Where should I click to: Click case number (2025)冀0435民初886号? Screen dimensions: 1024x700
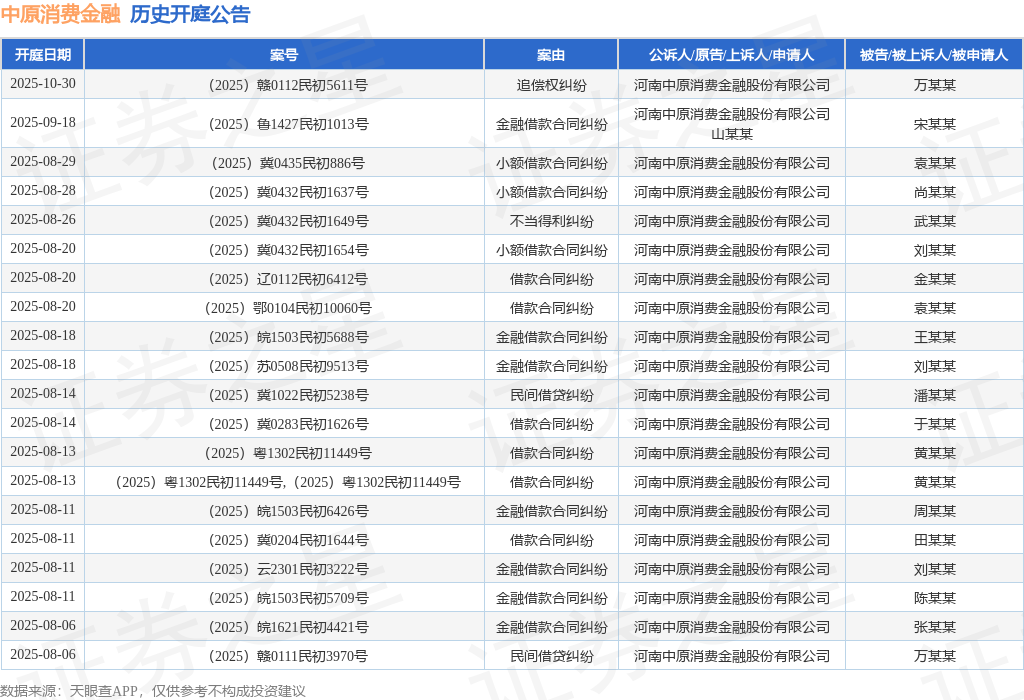point(287,163)
